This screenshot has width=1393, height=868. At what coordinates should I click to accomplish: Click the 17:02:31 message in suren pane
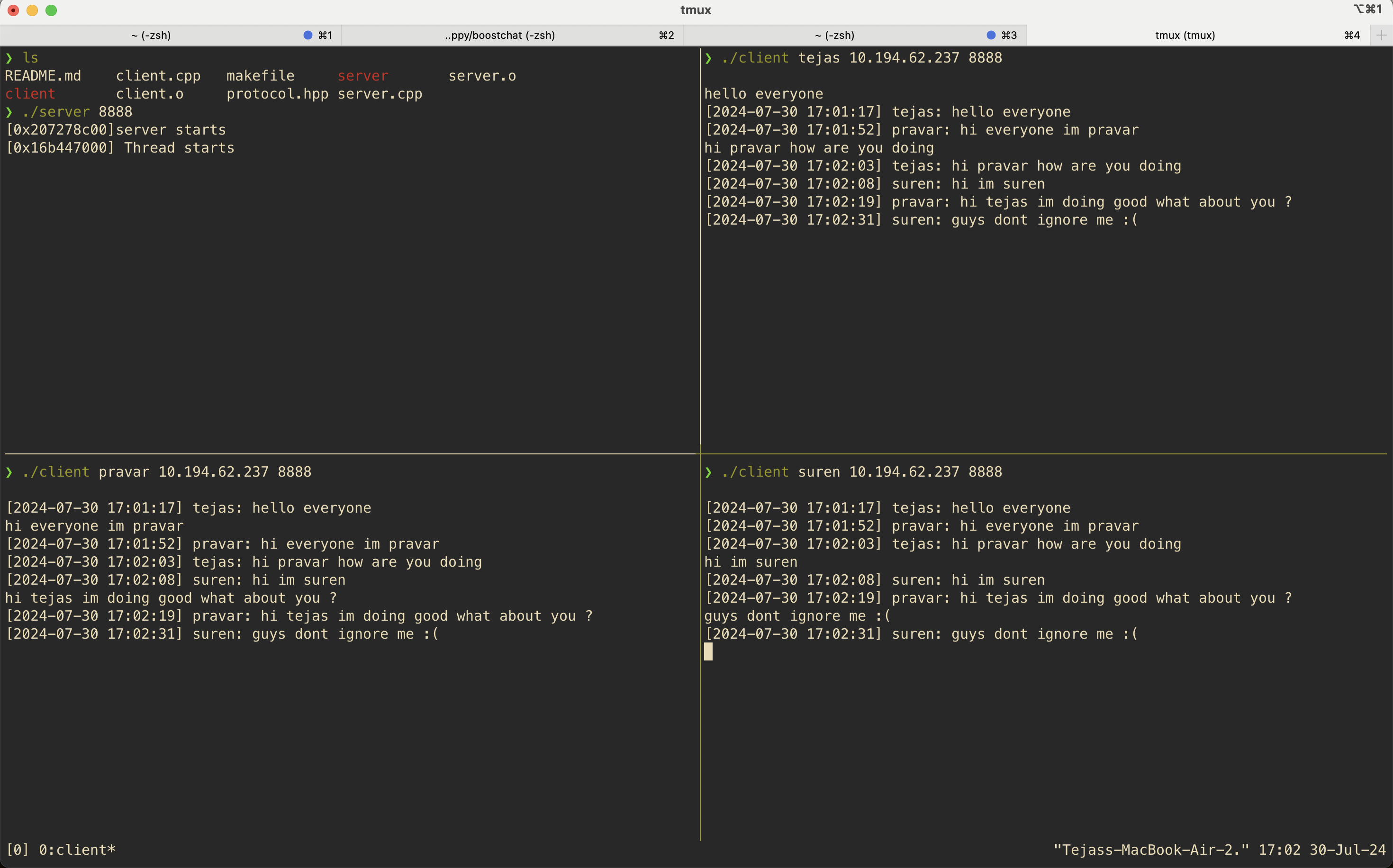pos(922,634)
